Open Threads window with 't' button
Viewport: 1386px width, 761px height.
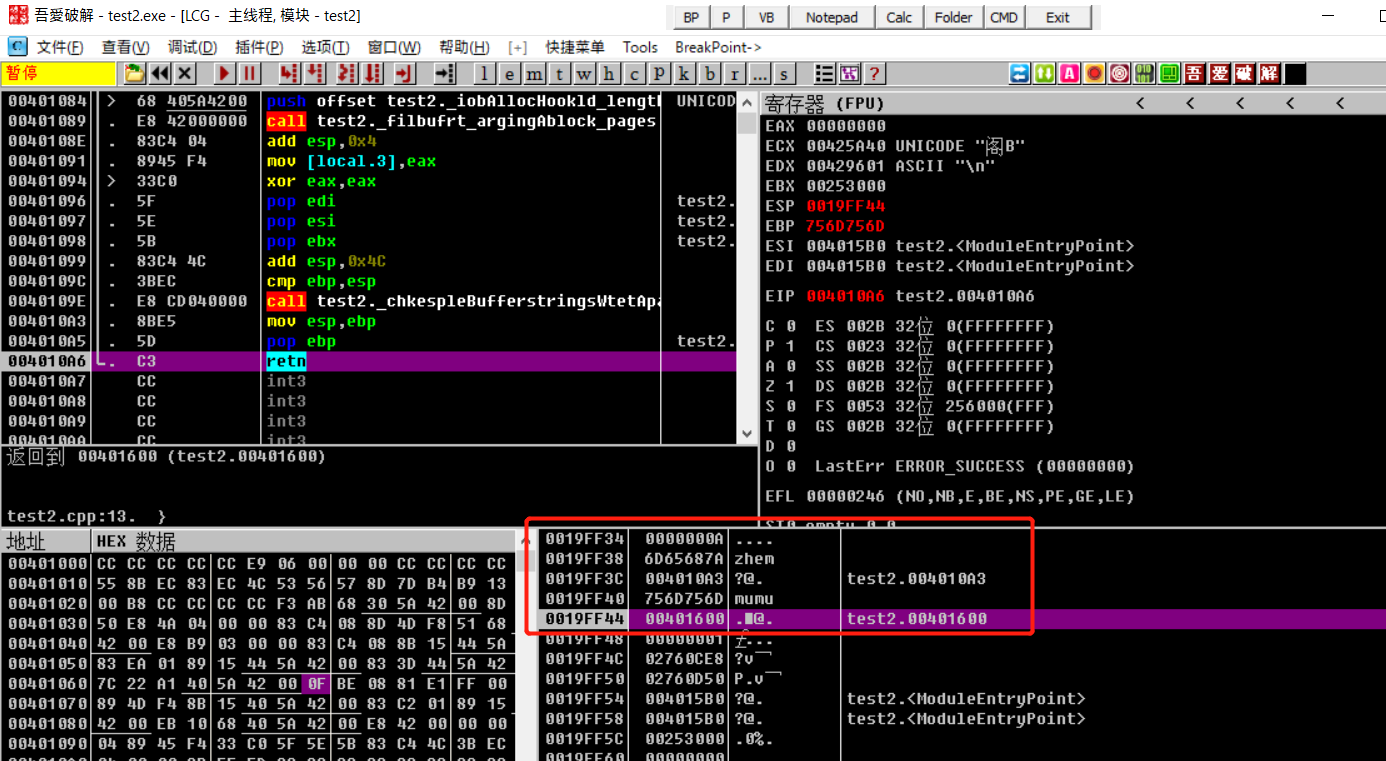coord(559,74)
